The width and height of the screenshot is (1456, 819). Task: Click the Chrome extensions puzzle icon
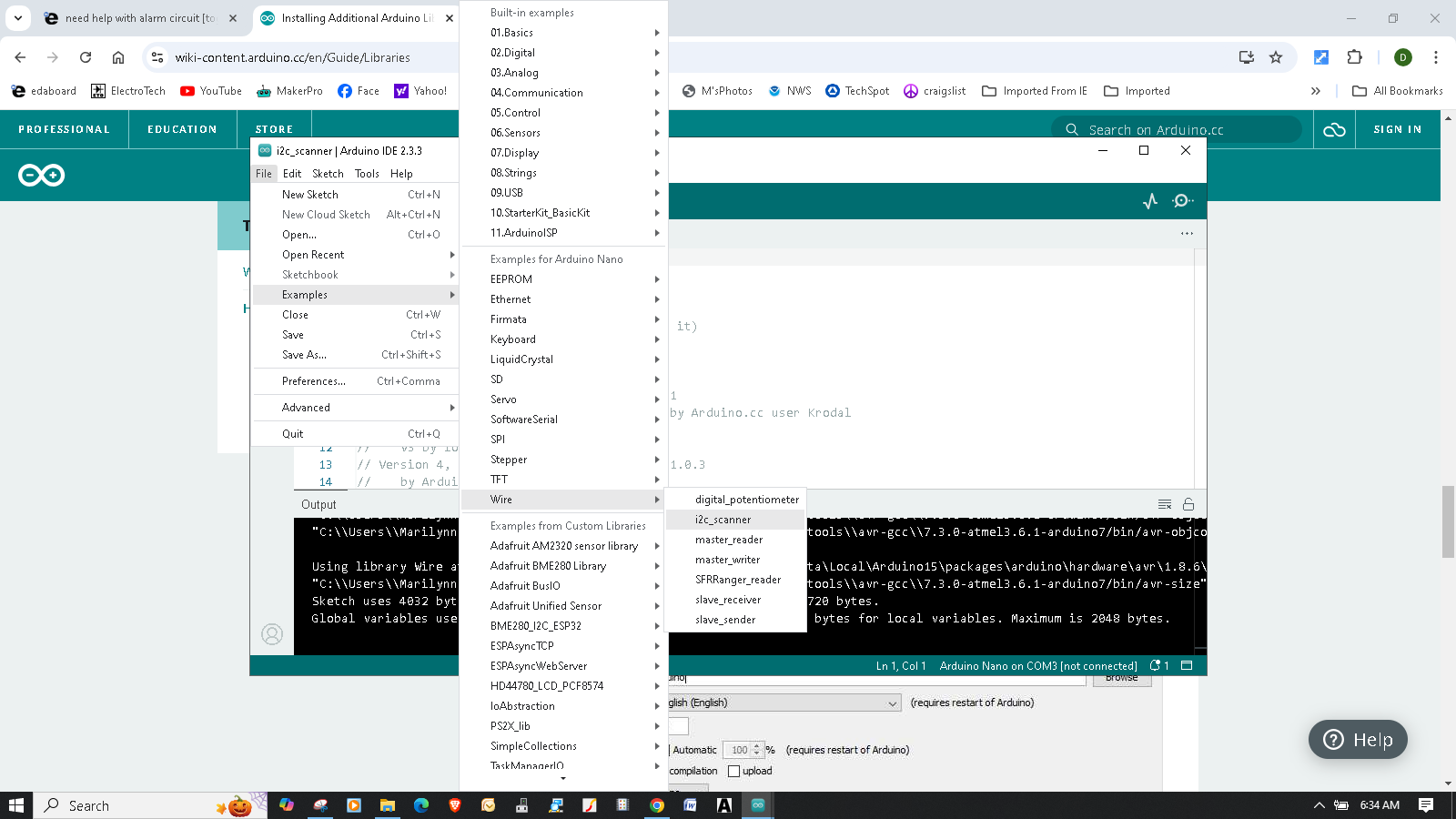(x=1354, y=57)
